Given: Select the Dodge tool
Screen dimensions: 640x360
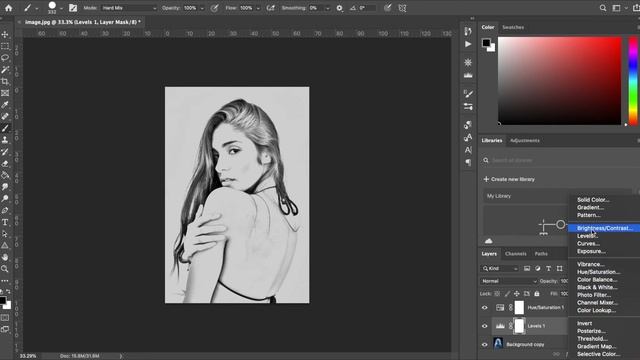Looking at the screenshot, I should (x=5, y=199).
